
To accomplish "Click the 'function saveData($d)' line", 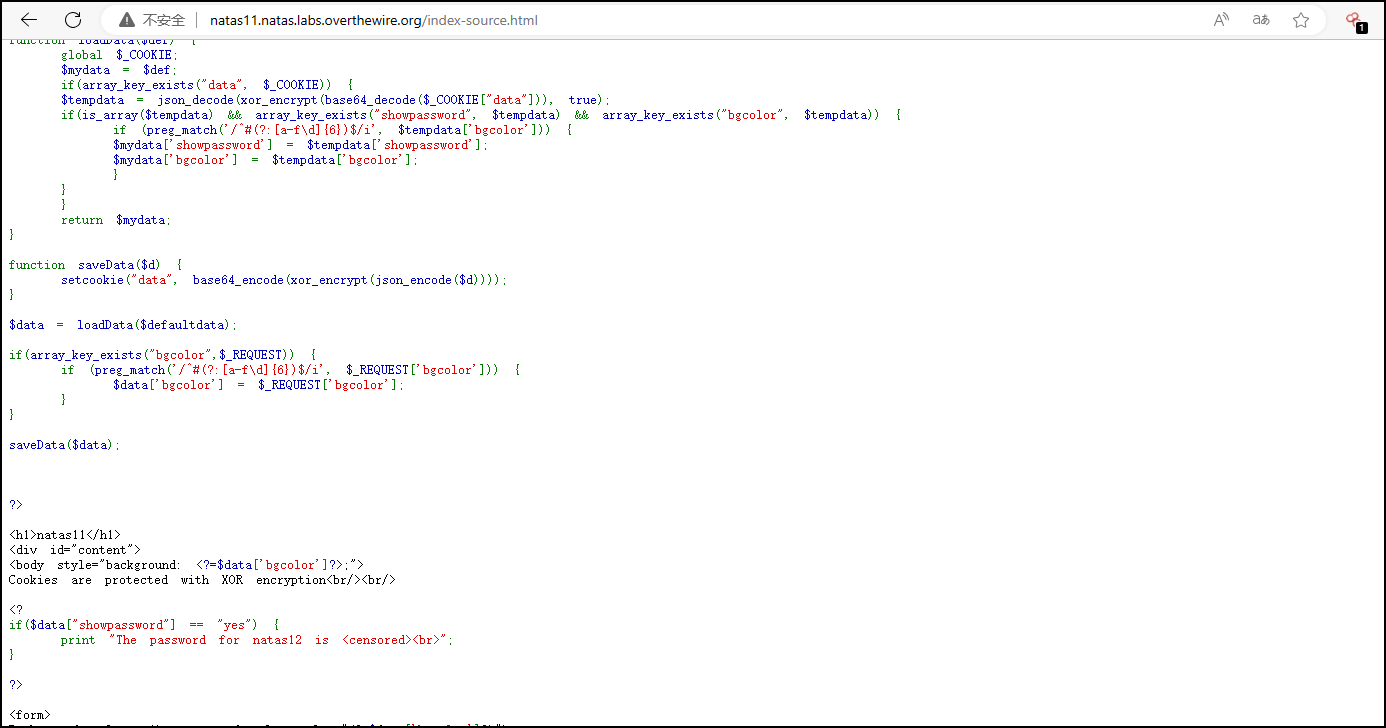I will tap(96, 265).
